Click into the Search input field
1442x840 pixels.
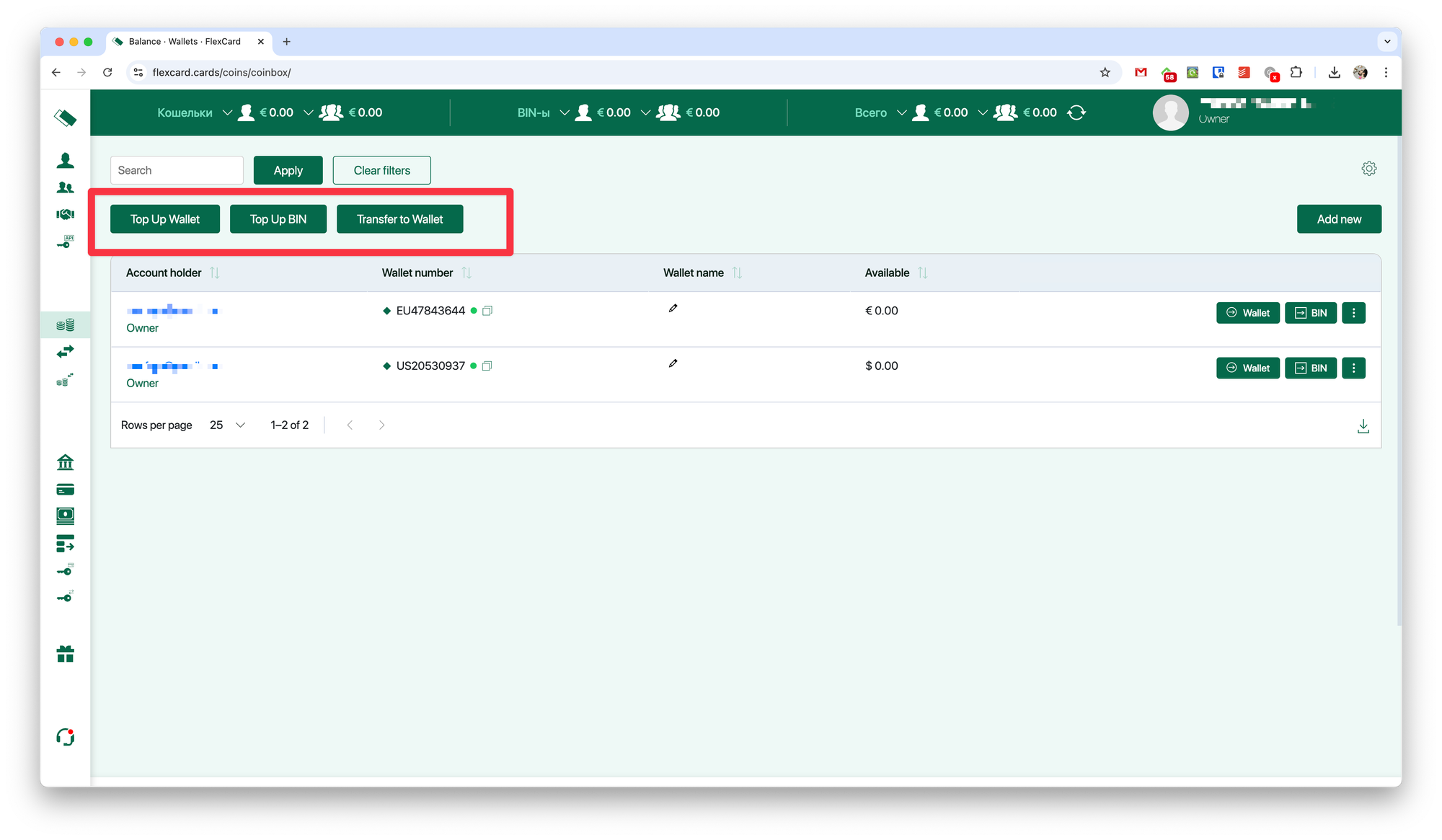pos(177,170)
